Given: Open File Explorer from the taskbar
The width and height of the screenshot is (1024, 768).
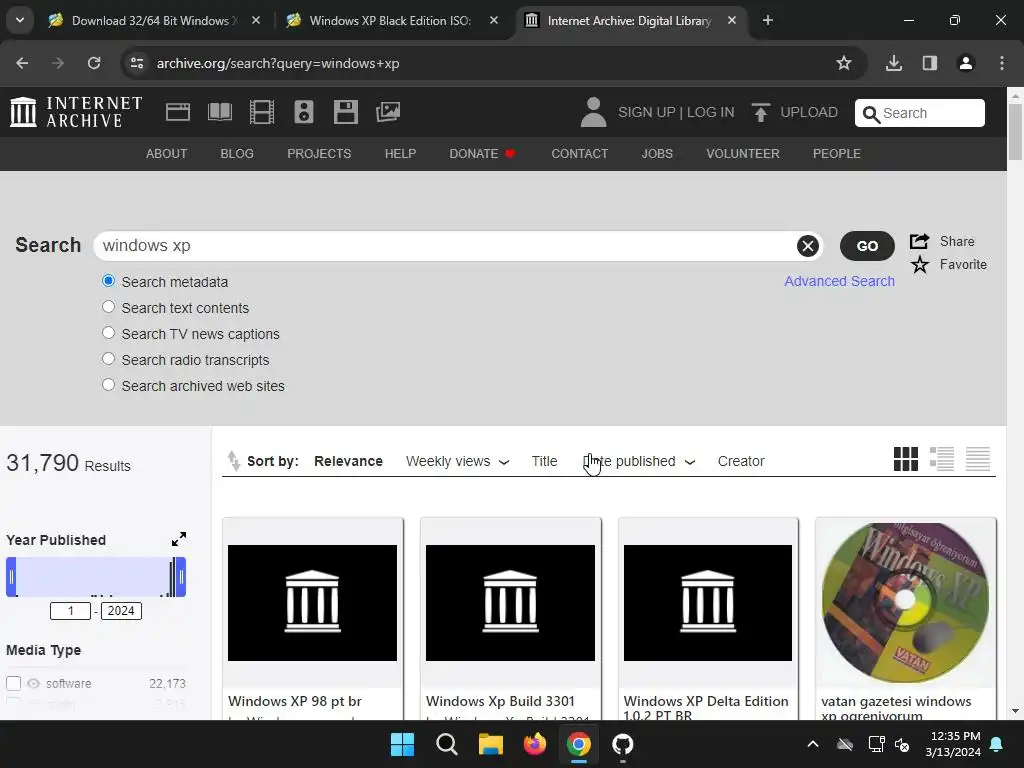Looking at the screenshot, I should coord(490,744).
